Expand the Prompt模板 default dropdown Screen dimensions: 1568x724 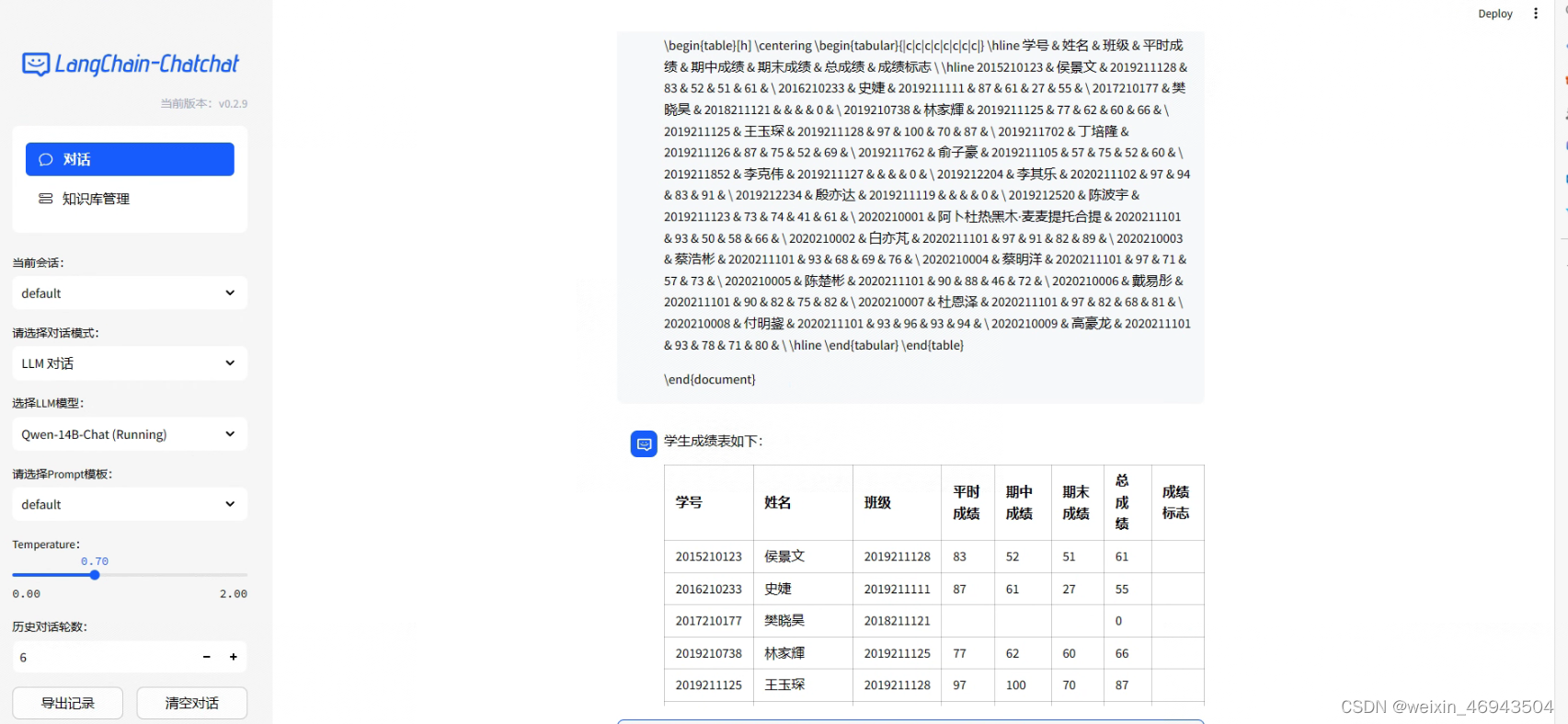coord(130,504)
